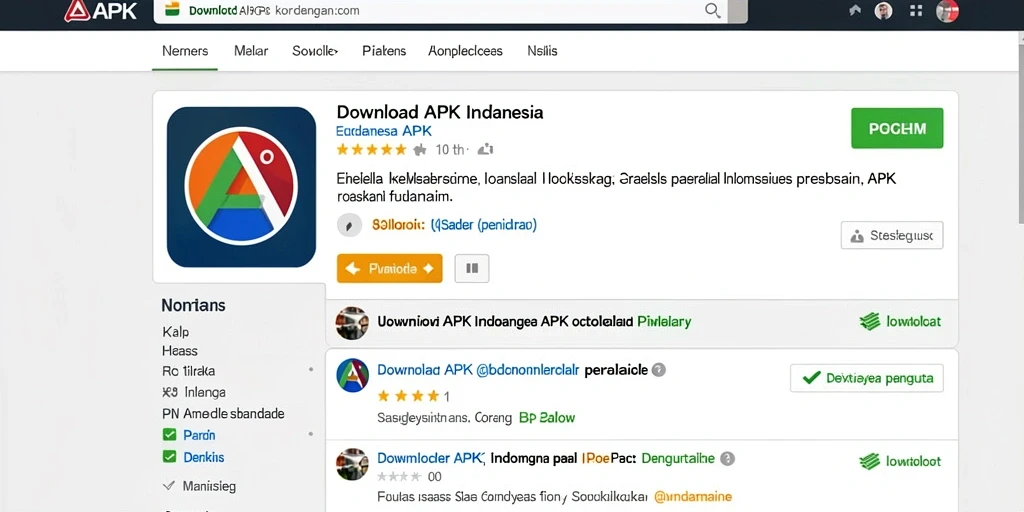Click the avatar of Uowniovi APK Indoangea row
Screen dimensions: 1024x512
pyautogui.click(x=352, y=323)
